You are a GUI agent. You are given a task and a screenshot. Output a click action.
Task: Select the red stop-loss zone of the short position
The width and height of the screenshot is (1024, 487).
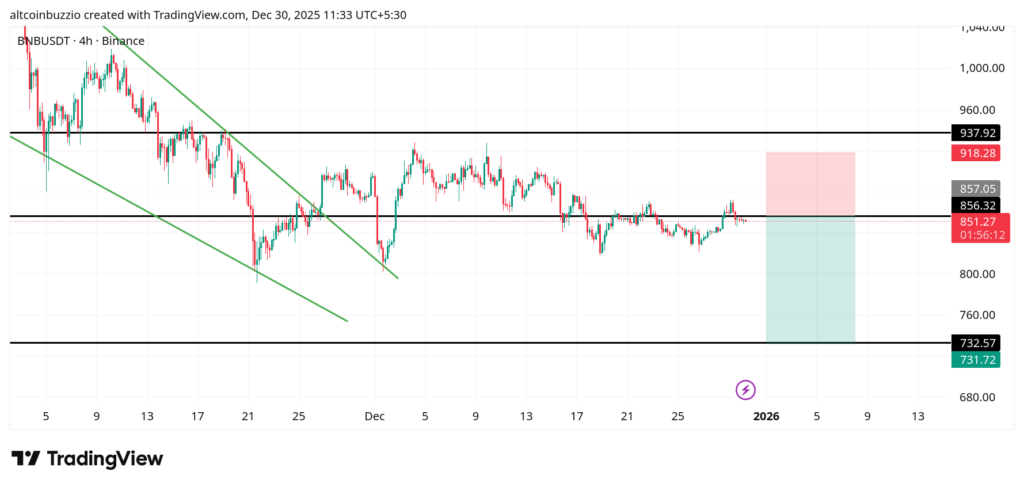click(810, 184)
